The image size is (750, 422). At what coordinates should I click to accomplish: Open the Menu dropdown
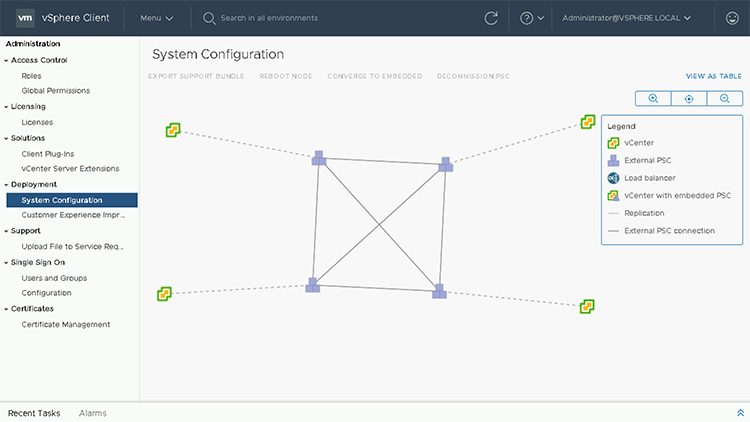tap(156, 18)
